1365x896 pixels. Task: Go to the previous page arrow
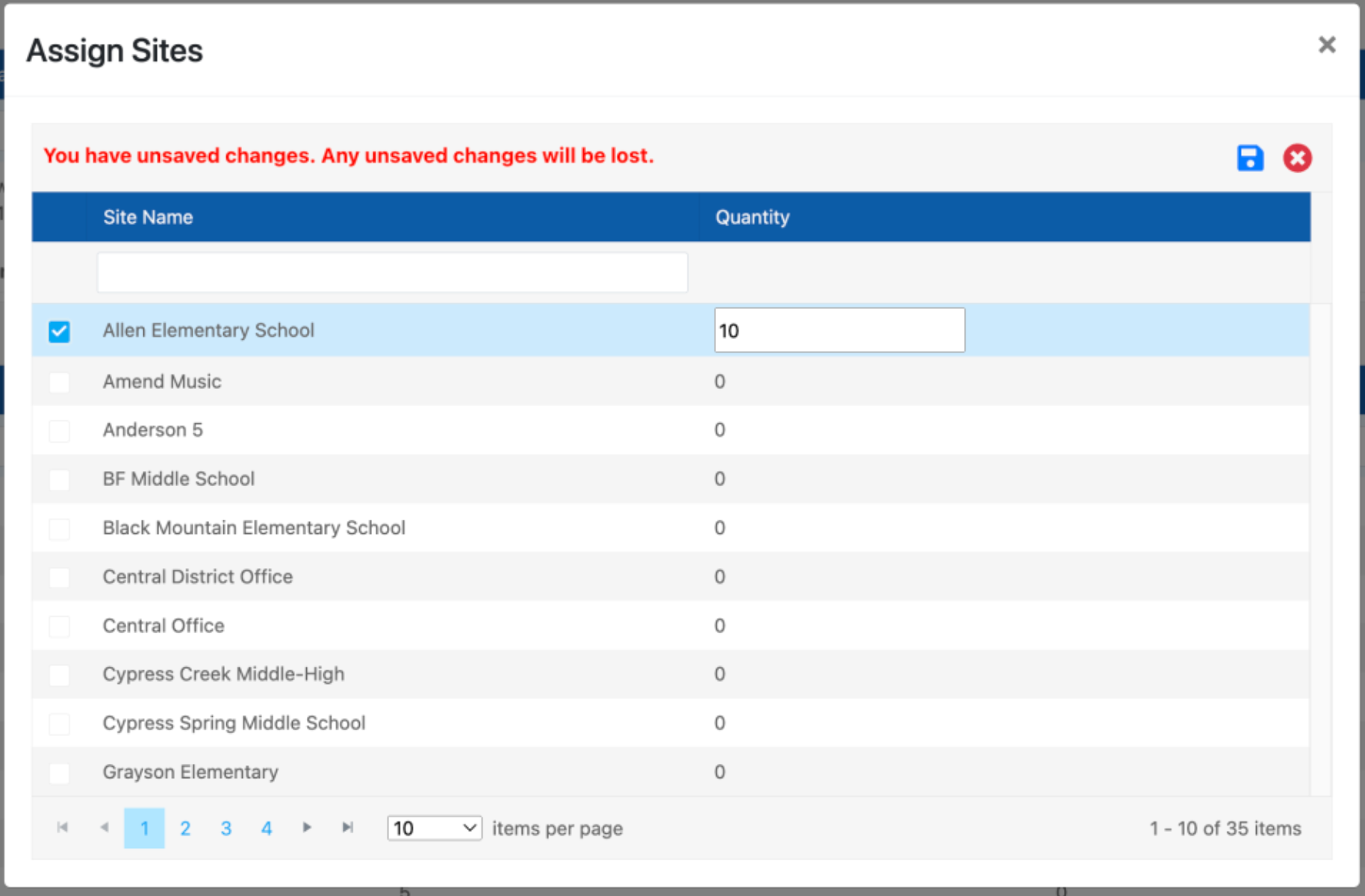point(105,827)
